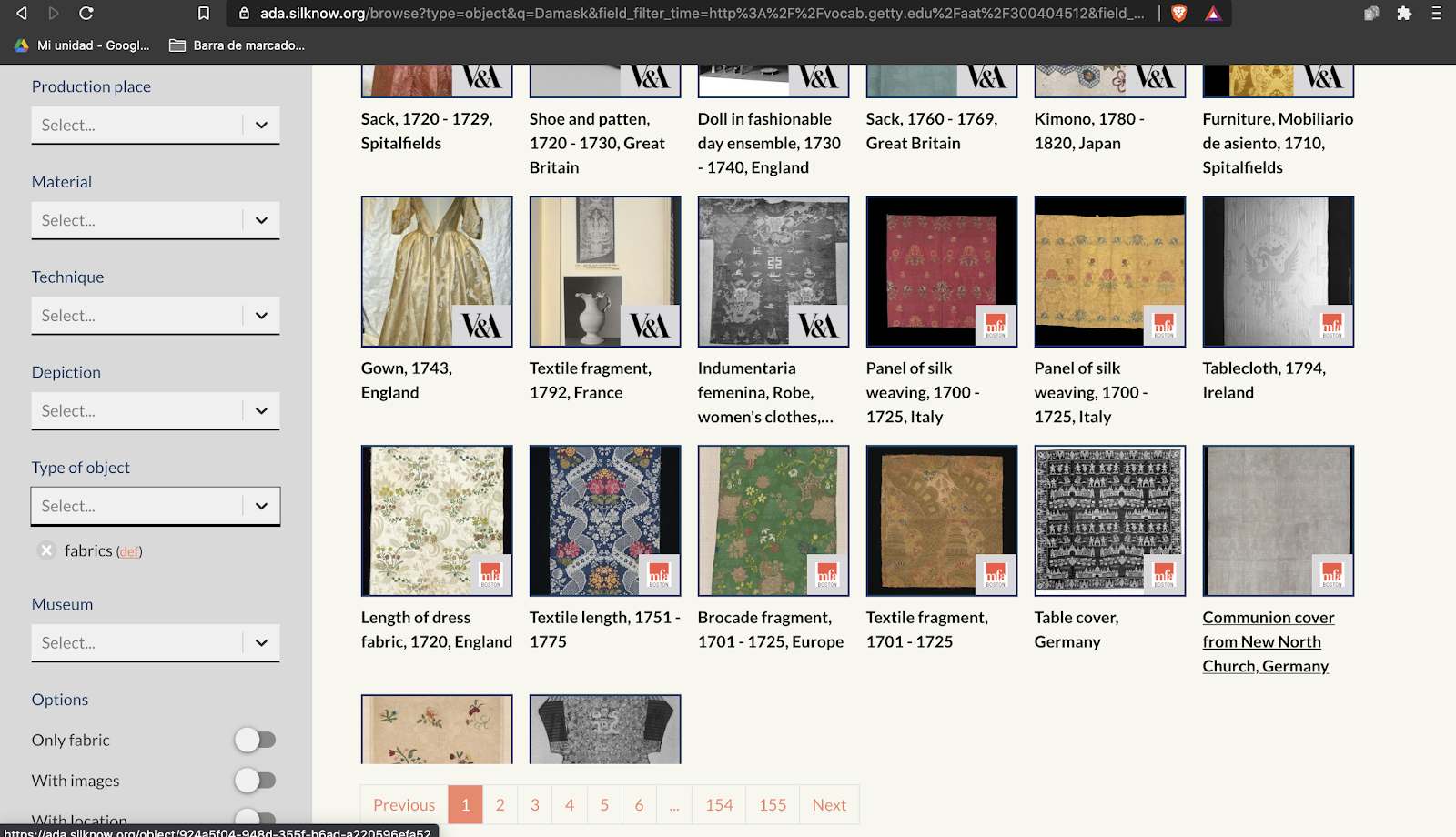Screen dimensions: 1456x837
Task: Expand the Museum select dropdown
Action: [156, 642]
